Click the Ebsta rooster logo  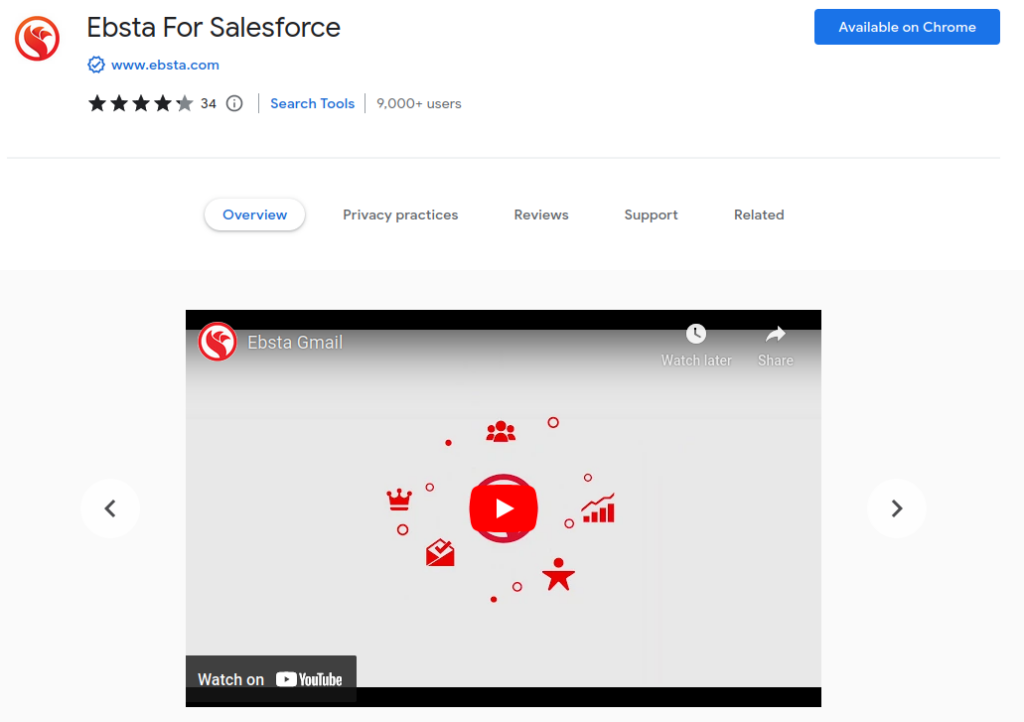[37, 39]
